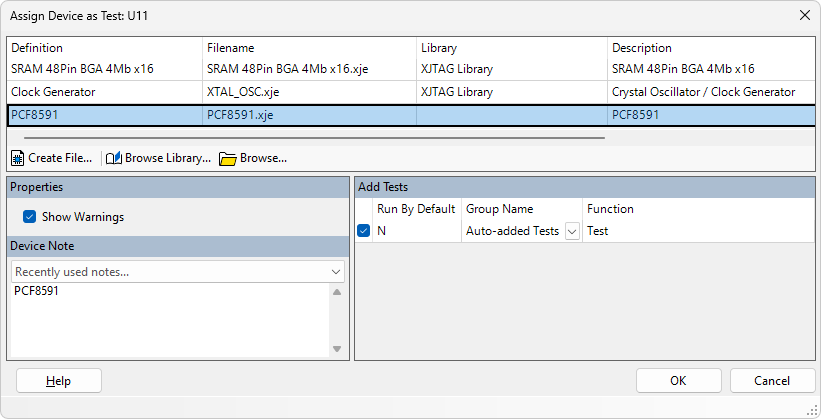Image resolution: width=821 pixels, height=419 pixels.
Task: Open the Auto-added Tests group dropdown
Action: (572, 231)
